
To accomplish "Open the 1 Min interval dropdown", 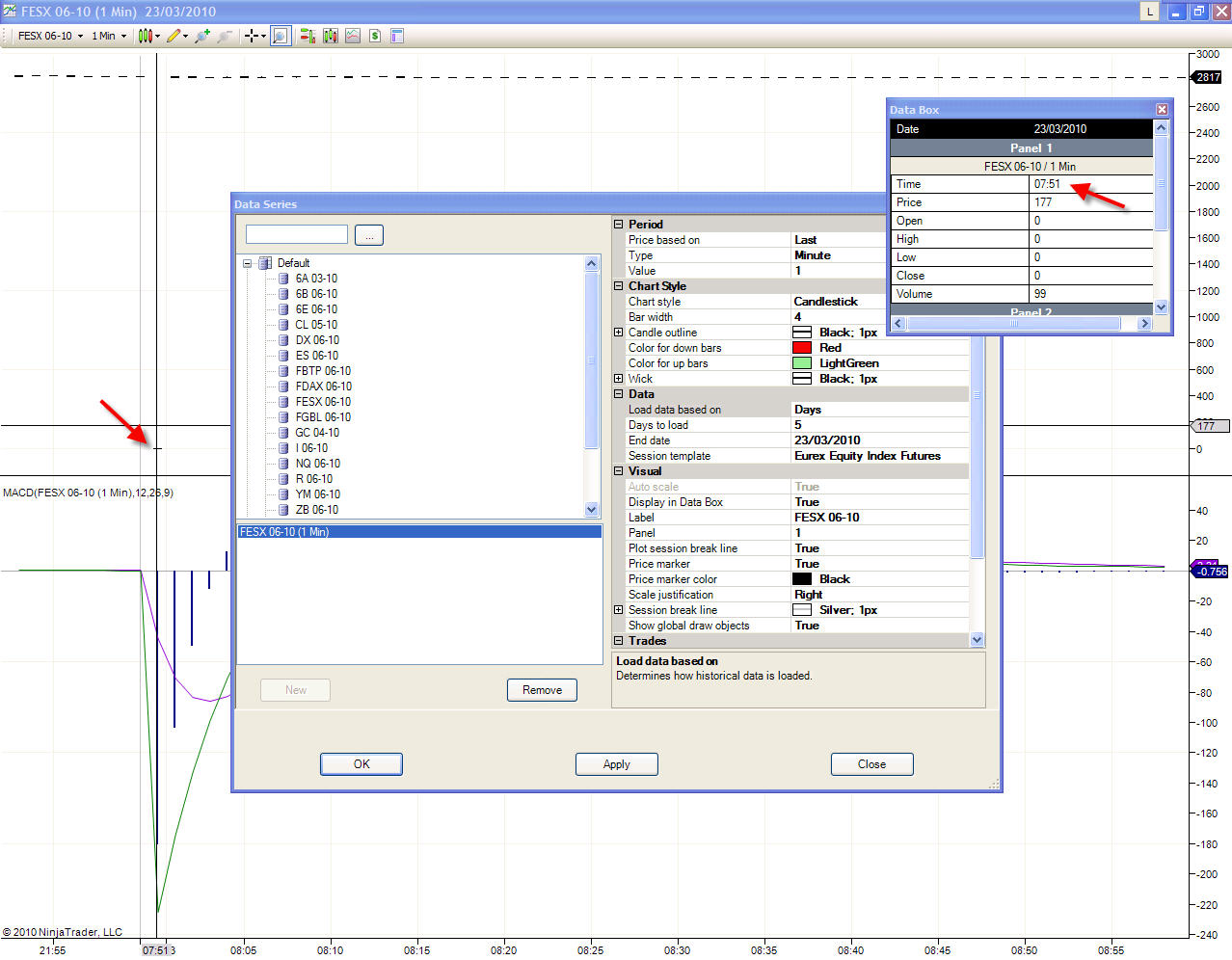I will (109, 36).
